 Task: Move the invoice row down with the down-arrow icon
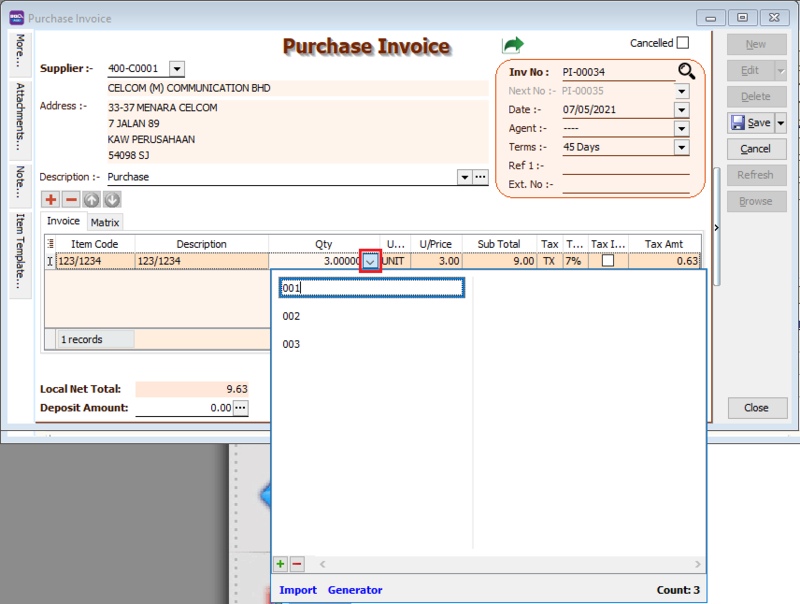point(111,200)
